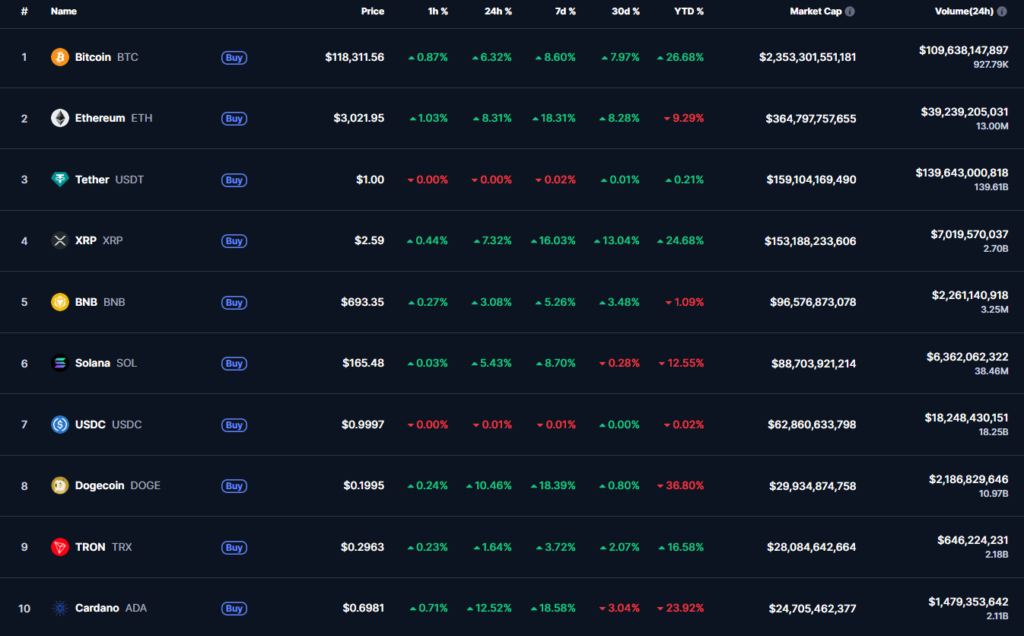Click the Bitcoin coin logo icon
Image resolution: width=1024 pixels, height=636 pixels.
(60, 57)
